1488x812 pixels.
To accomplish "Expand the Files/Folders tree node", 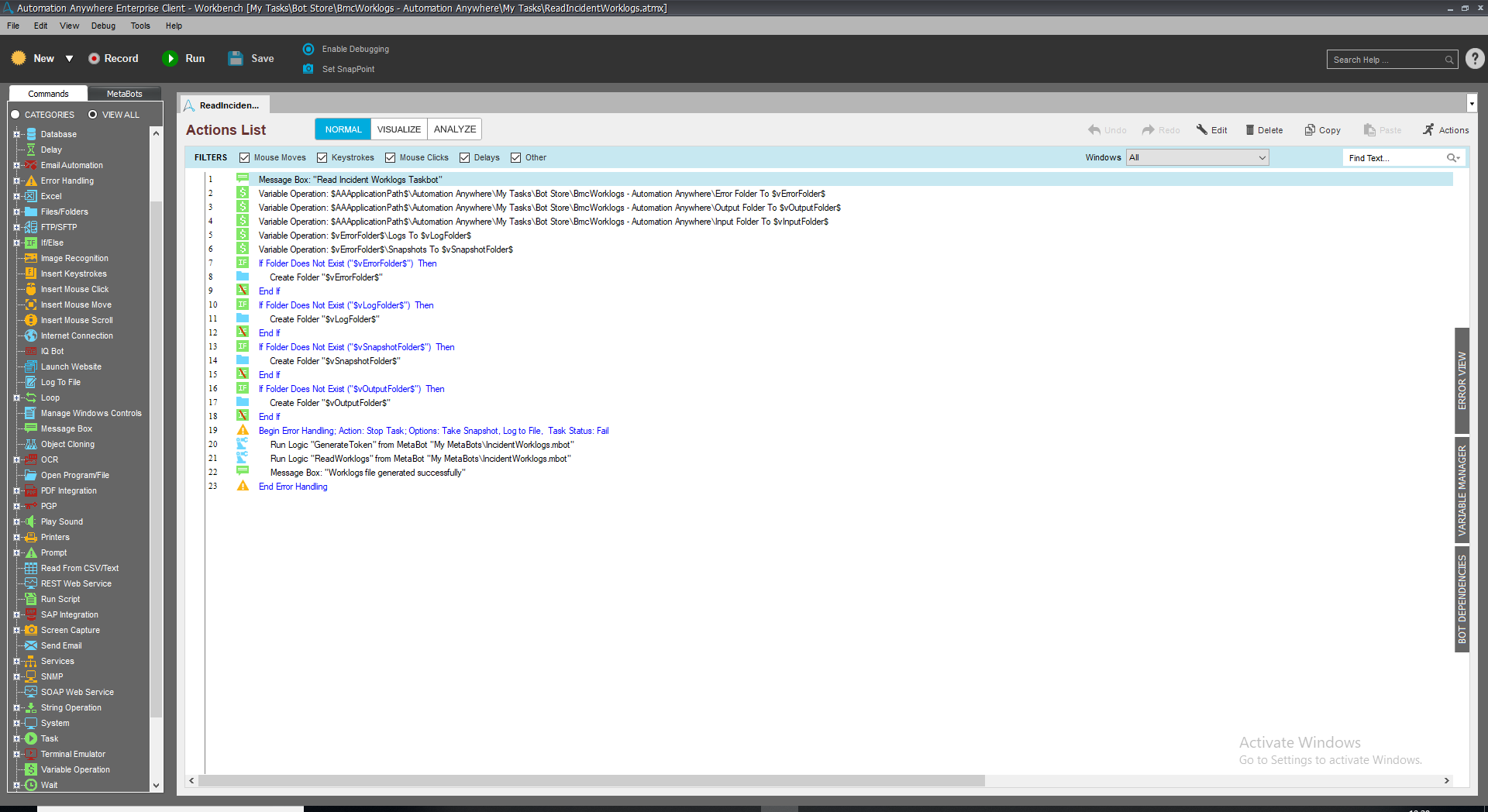I will pos(16,212).
